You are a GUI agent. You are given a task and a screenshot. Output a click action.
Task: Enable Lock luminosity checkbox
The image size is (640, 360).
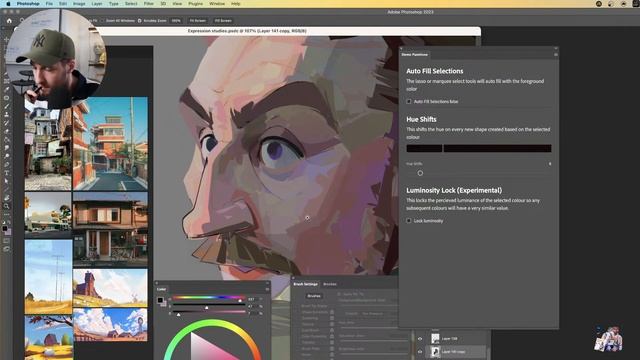pos(409,221)
